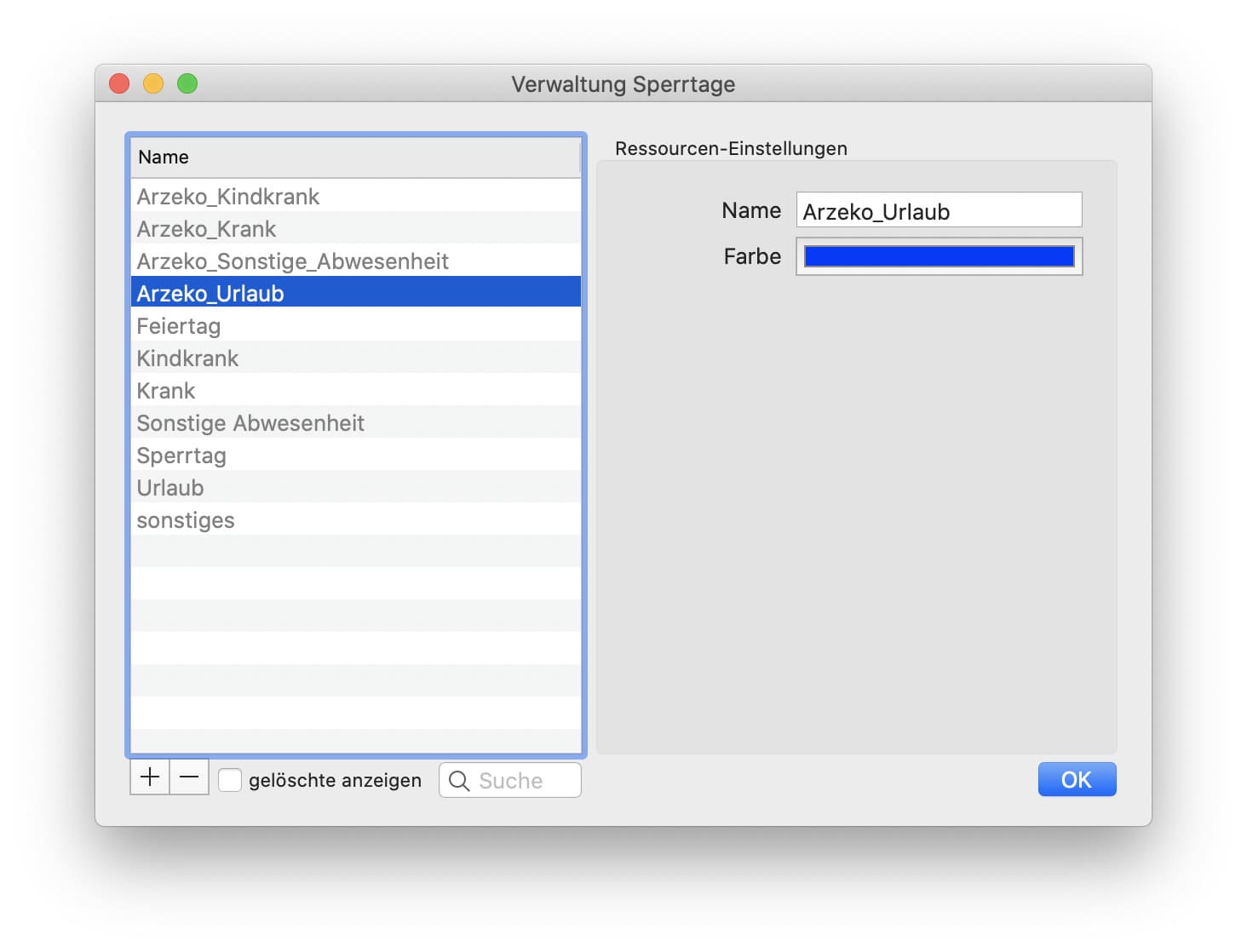Image resolution: width=1247 pixels, height=952 pixels.
Task: Click the minus icon to remove the selected entry
Action: coord(189,777)
